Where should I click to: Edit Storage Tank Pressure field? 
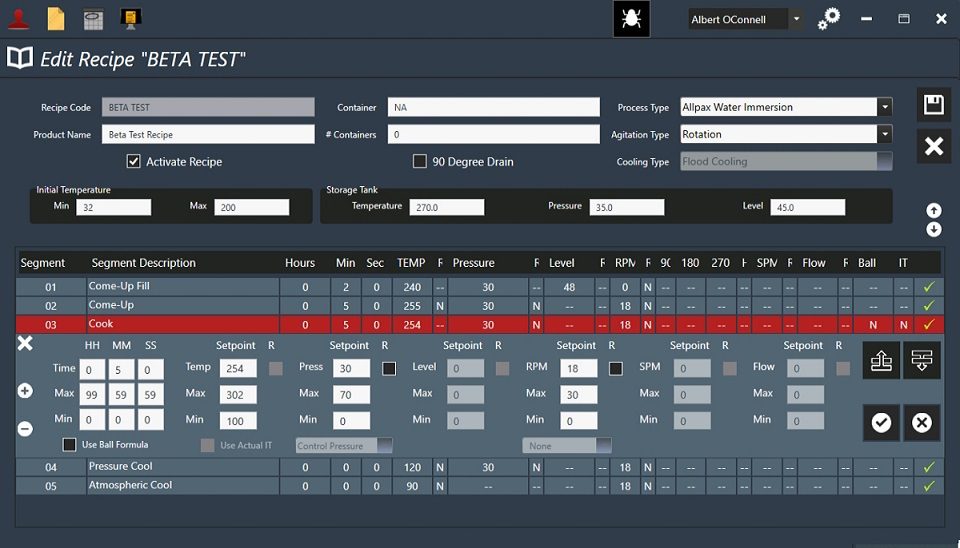click(x=627, y=207)
